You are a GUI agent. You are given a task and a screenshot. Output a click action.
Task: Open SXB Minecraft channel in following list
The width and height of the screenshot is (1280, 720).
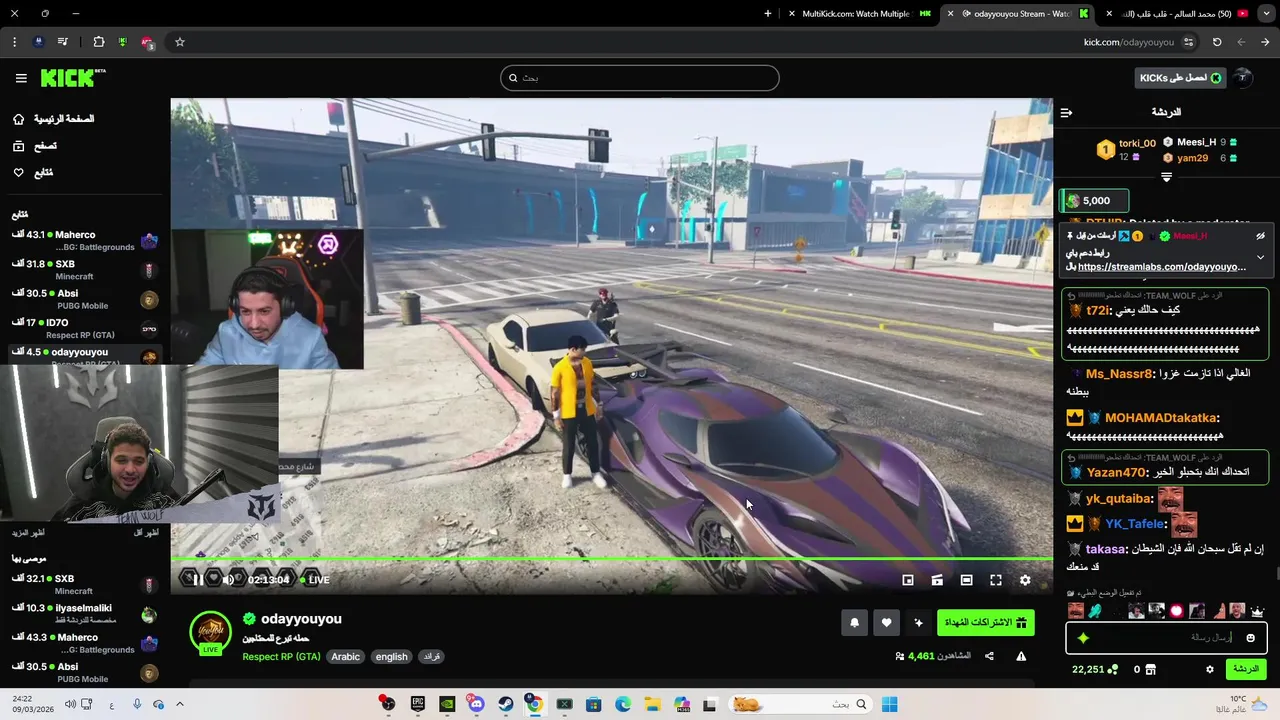click(84, 270)
